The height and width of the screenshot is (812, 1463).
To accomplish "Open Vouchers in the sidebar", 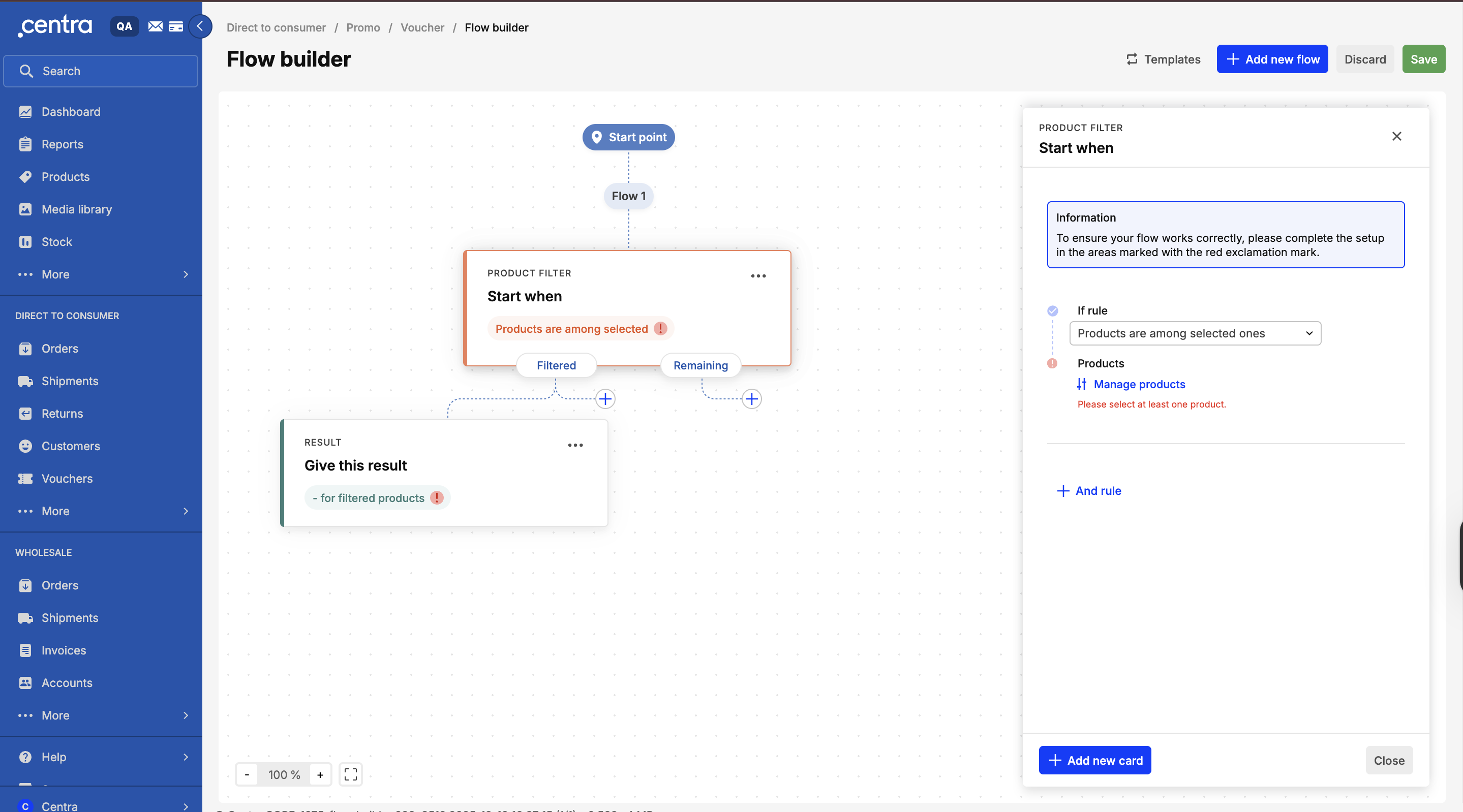I will [67, 479].
